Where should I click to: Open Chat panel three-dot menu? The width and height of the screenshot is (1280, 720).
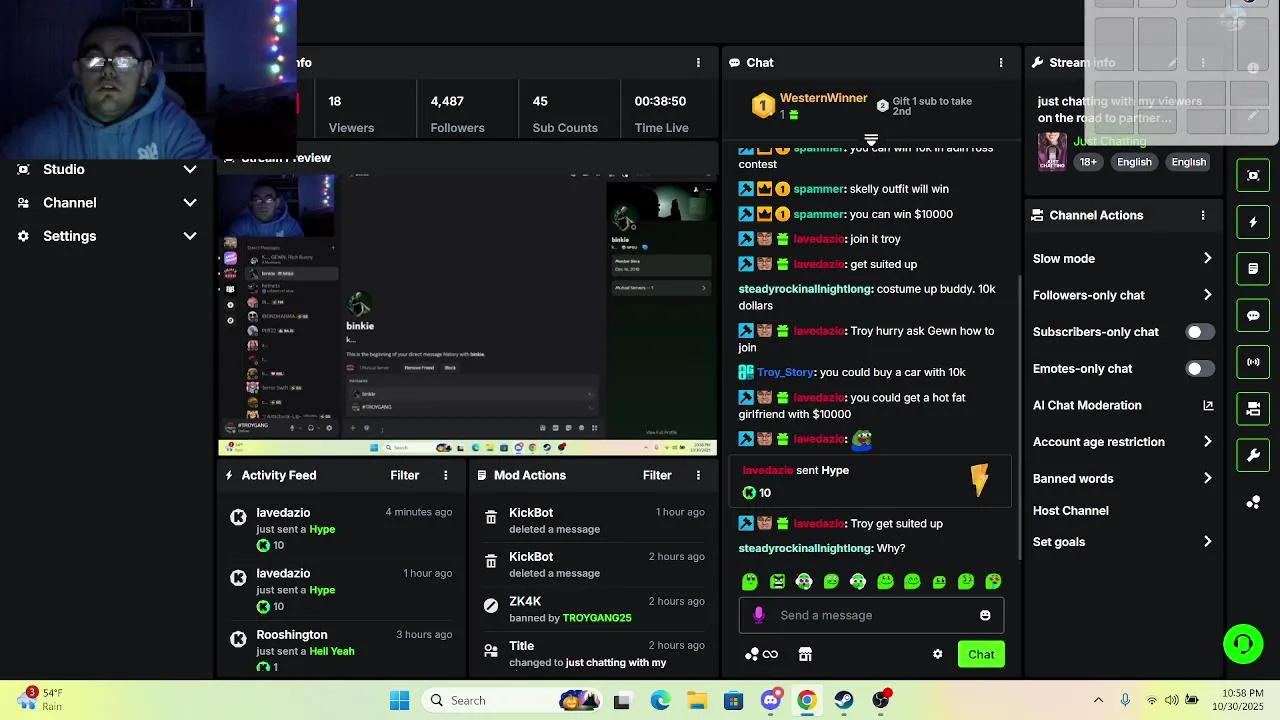point(1001,62)
